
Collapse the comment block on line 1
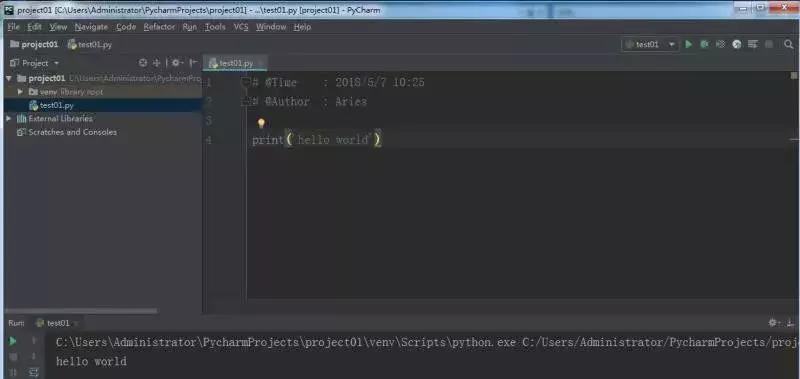[245, 82]
